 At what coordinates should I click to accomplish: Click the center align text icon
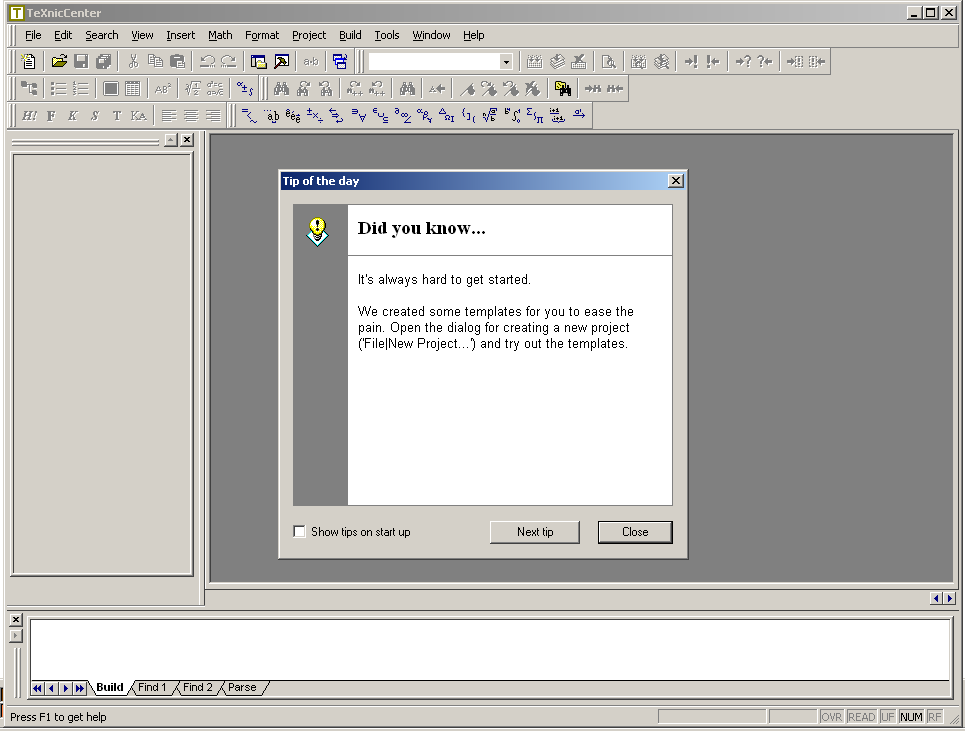pyautogui.click(x=190, y=115)
